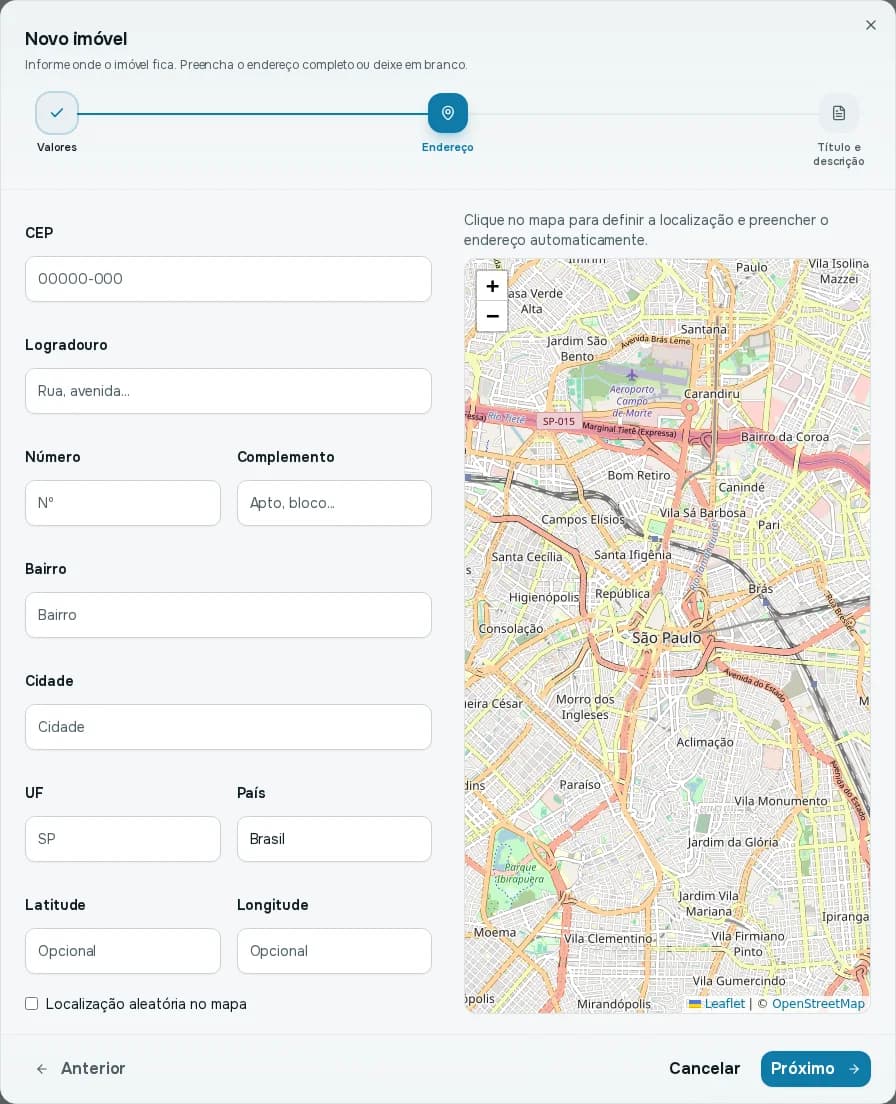Click Aeroporto Campo de Marte on map
Screen dimensions: 896x1104
(632, 401)
